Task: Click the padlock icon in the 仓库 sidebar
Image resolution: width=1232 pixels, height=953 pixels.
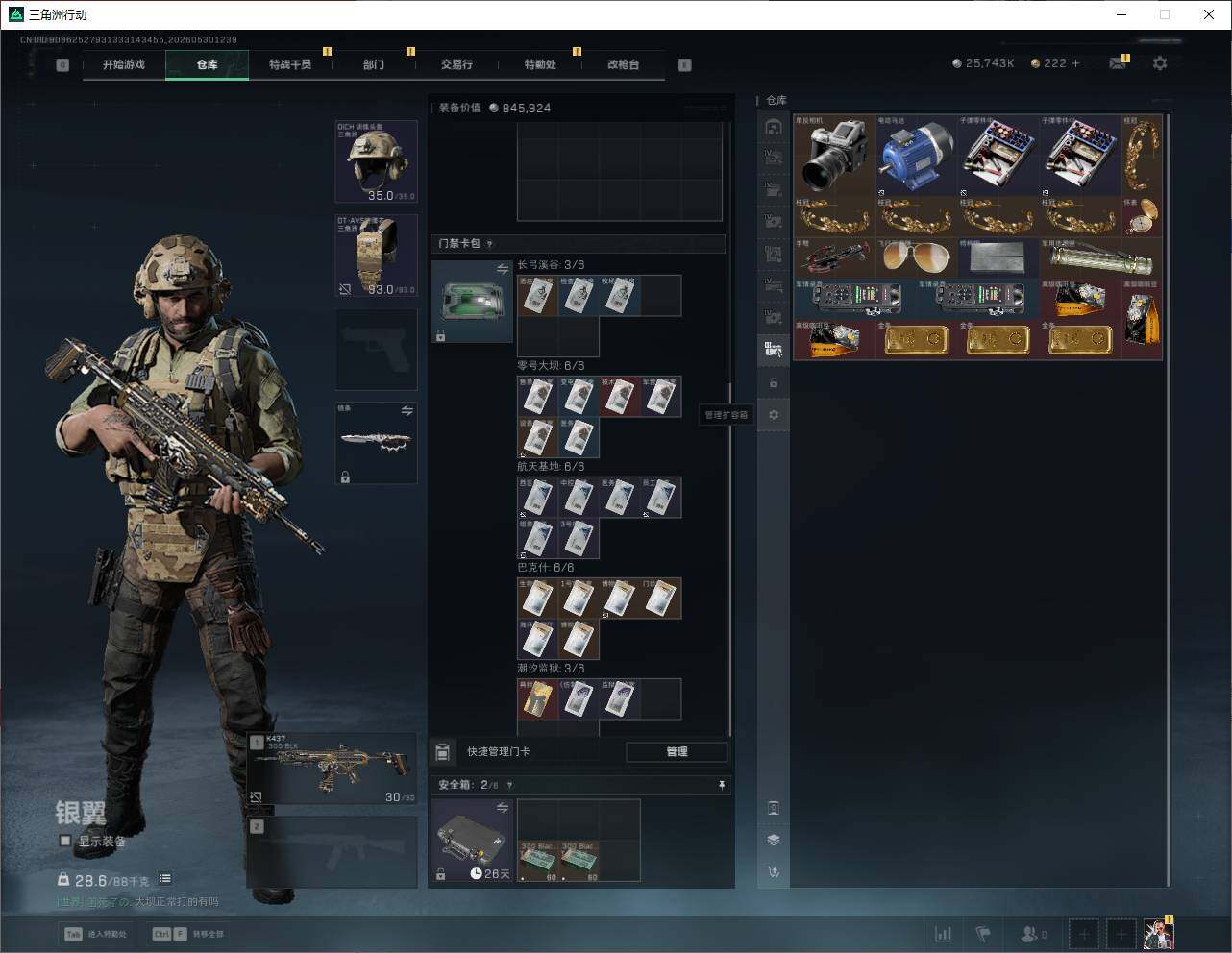Action: pyautogui.click(x=774, y=382)
